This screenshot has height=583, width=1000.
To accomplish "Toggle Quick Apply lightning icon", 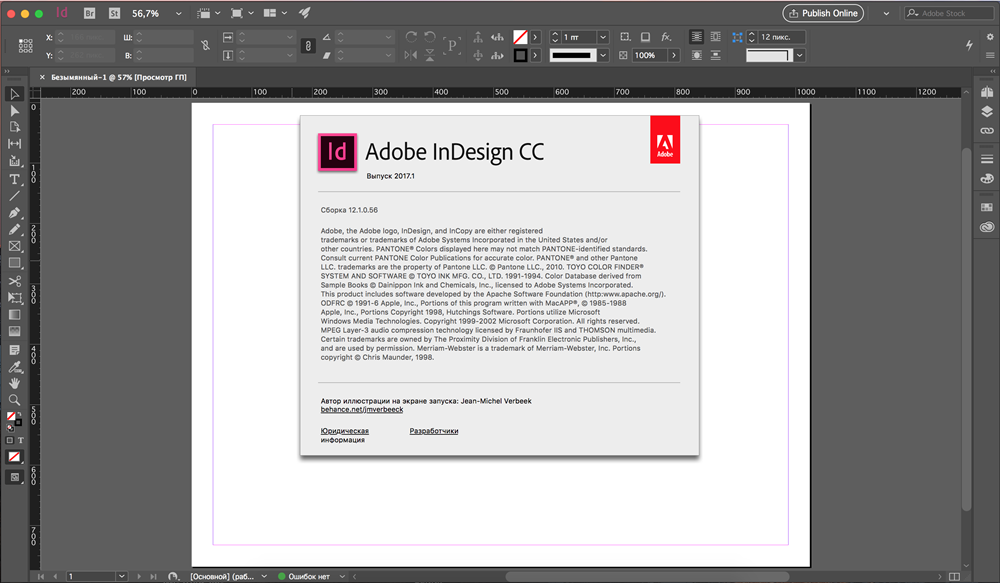I will (x=969, y=45).
